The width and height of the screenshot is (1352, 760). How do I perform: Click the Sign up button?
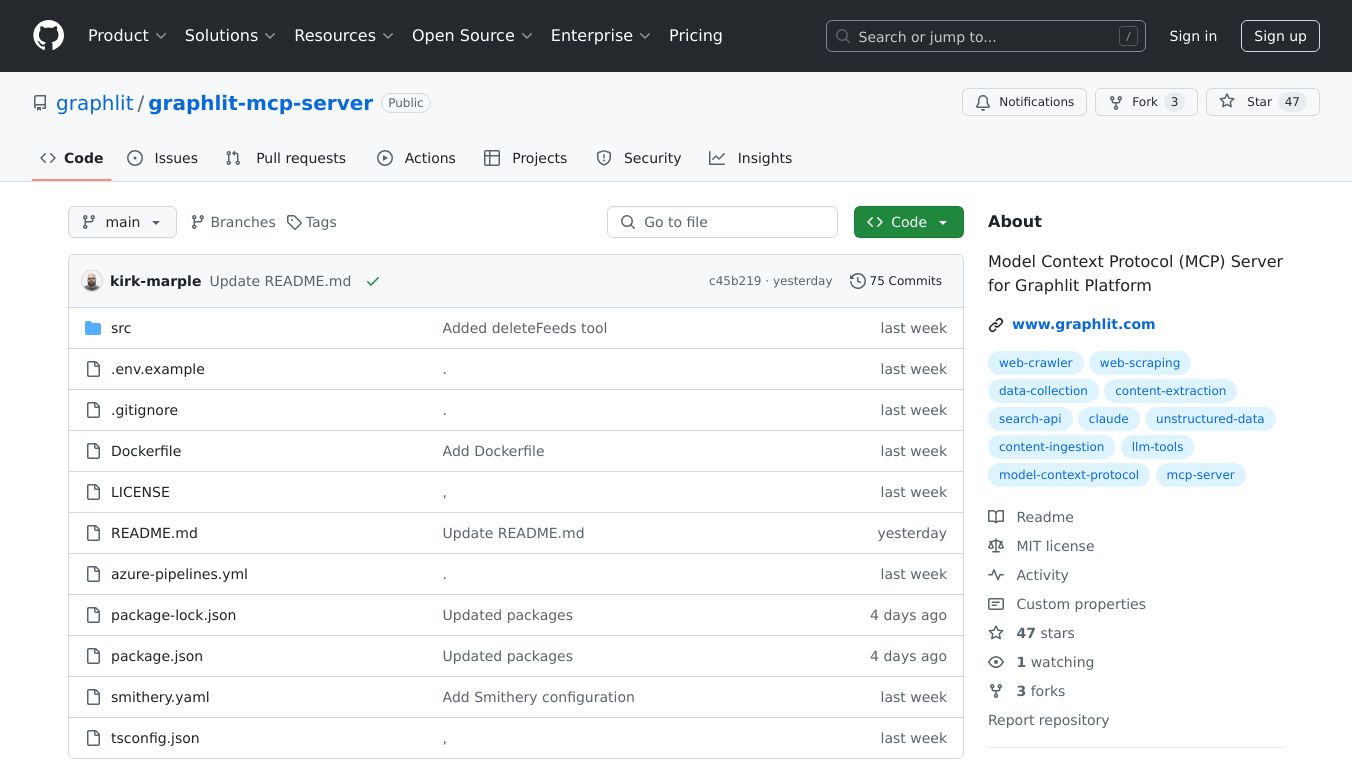pos(1280,36)
